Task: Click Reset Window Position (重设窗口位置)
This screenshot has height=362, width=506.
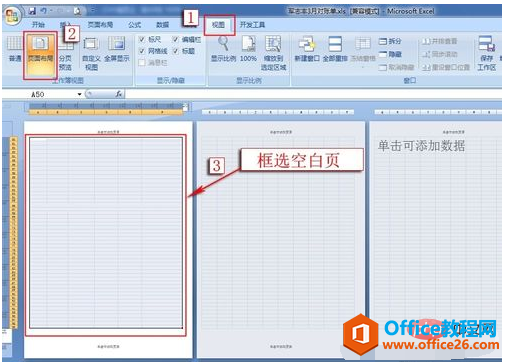Action: coord(446,67)
